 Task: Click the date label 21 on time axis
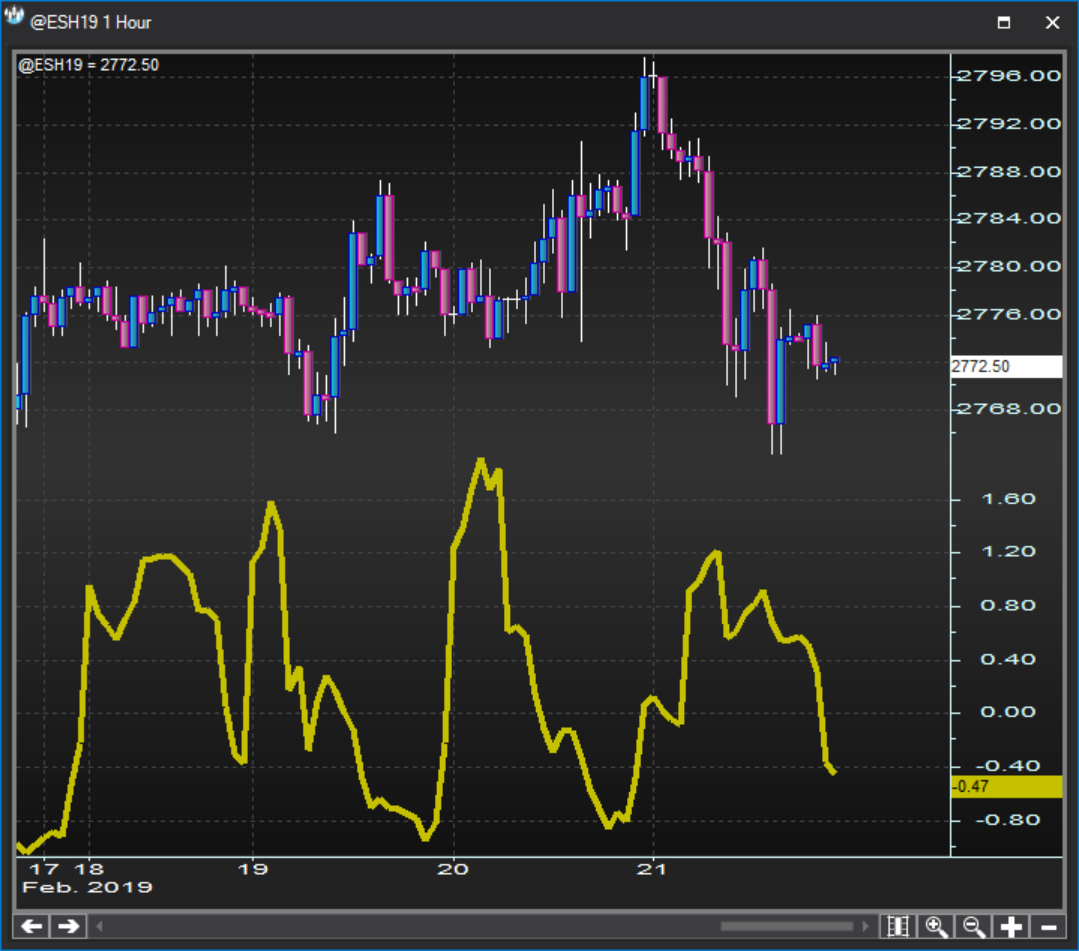652,869
